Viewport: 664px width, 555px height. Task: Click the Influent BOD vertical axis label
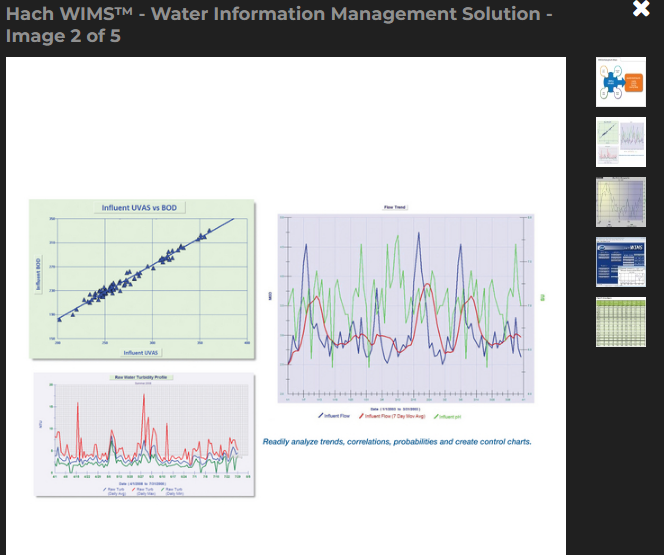pos(38,274)
